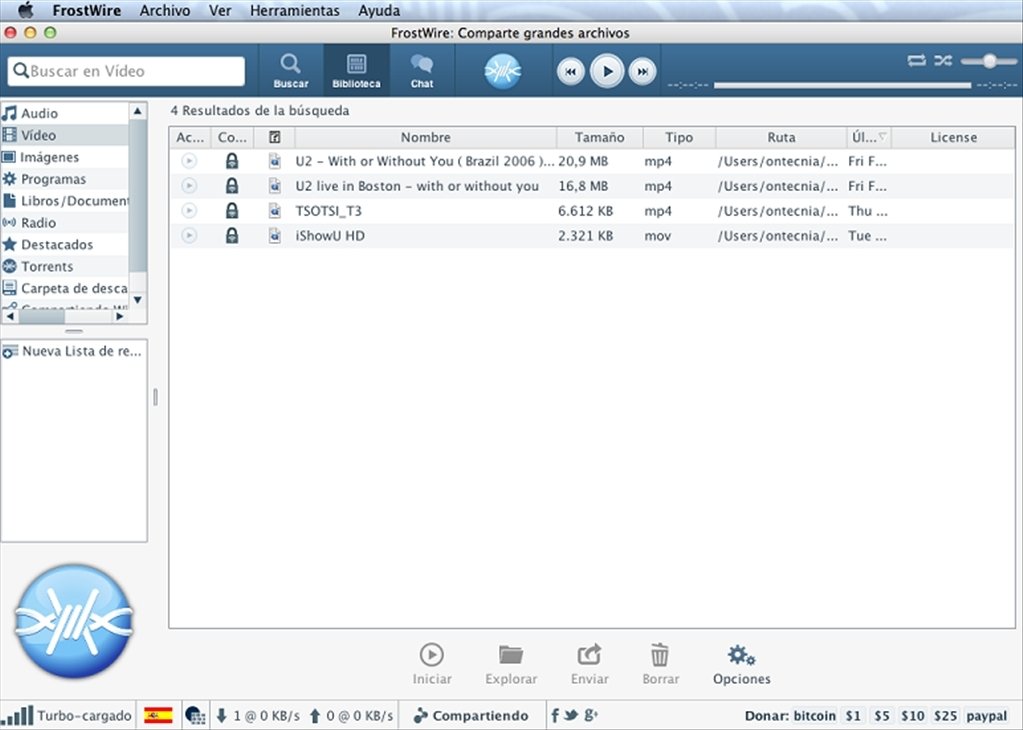Toggle sharing lock for TSOTSI_T3
This screenshot has width=1023, height=730.
232,211
